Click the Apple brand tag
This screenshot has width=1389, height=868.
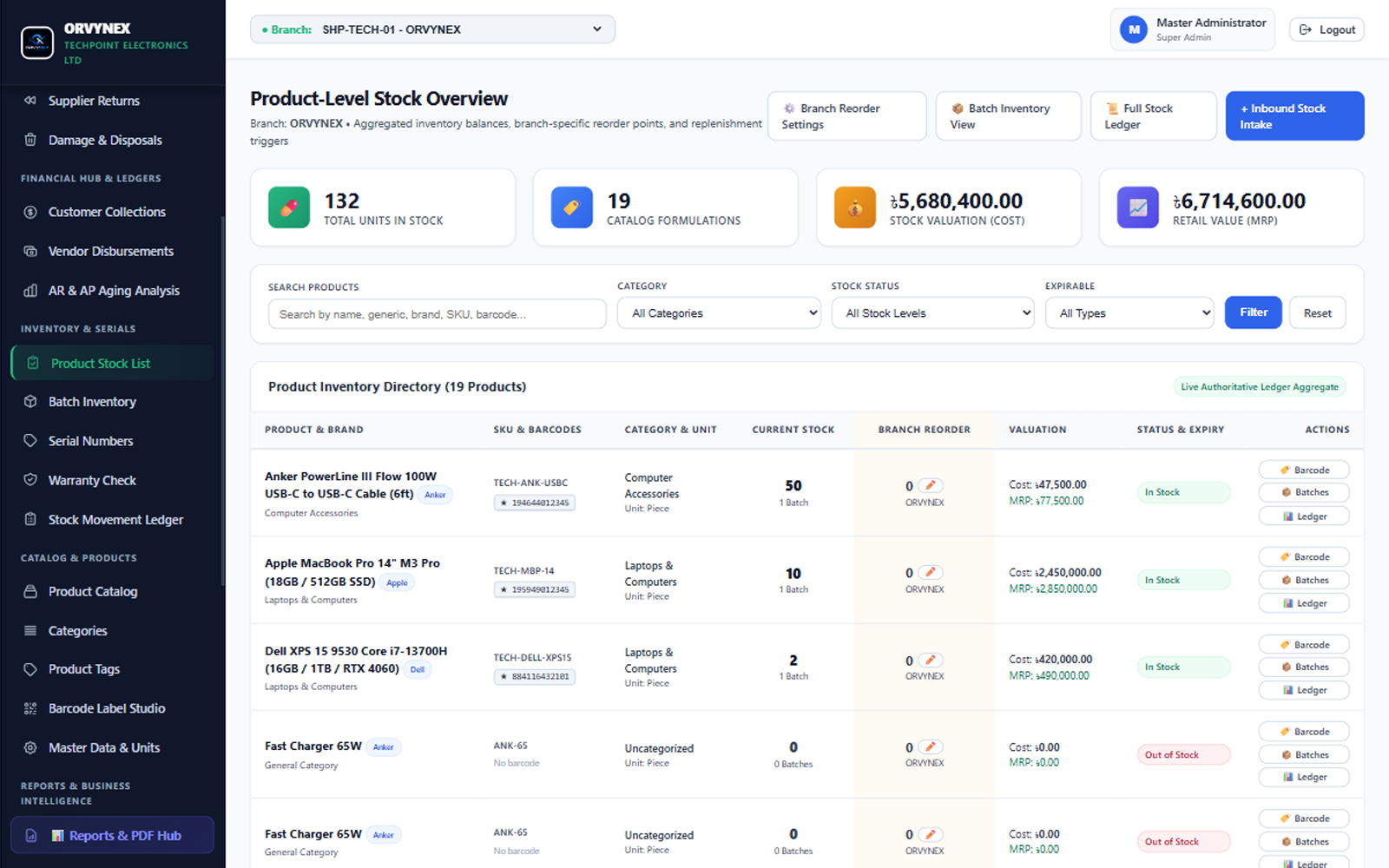pos(397,582)
